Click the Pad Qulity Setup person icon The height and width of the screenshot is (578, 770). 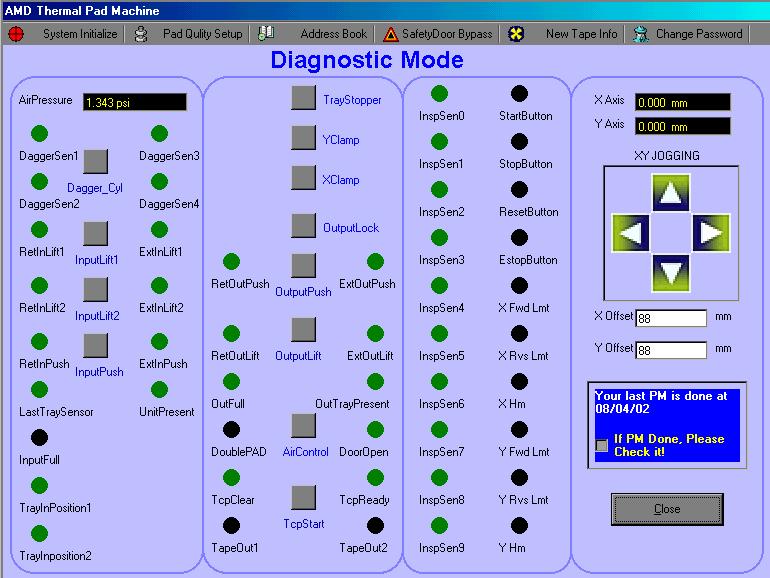[x=141, y=34]
